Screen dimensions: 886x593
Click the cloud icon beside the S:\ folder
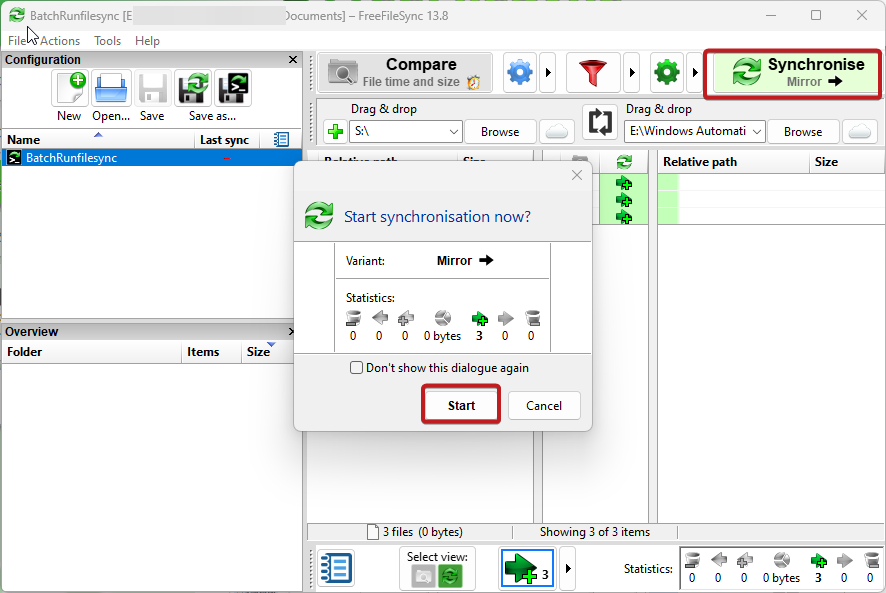(557, 132)
